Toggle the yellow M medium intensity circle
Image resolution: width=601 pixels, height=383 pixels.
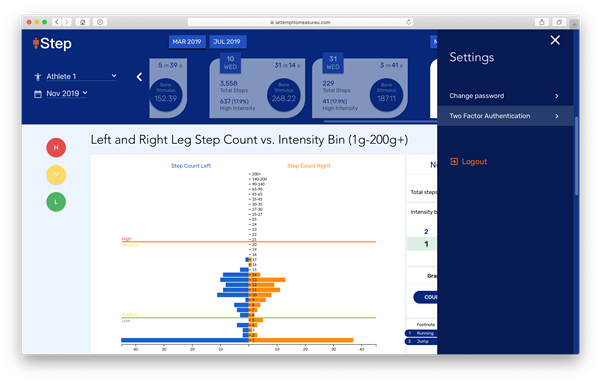[x=56, y=175]
